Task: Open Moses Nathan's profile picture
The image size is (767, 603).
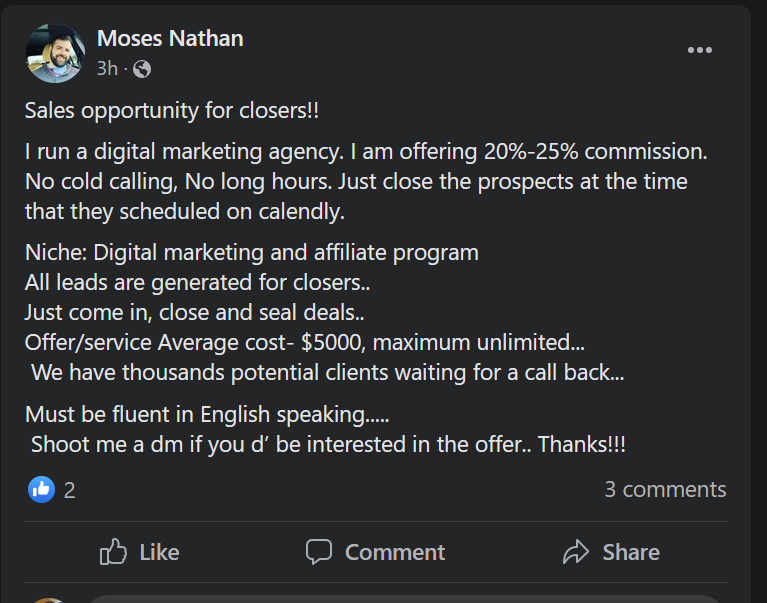Action: (54, 53)
